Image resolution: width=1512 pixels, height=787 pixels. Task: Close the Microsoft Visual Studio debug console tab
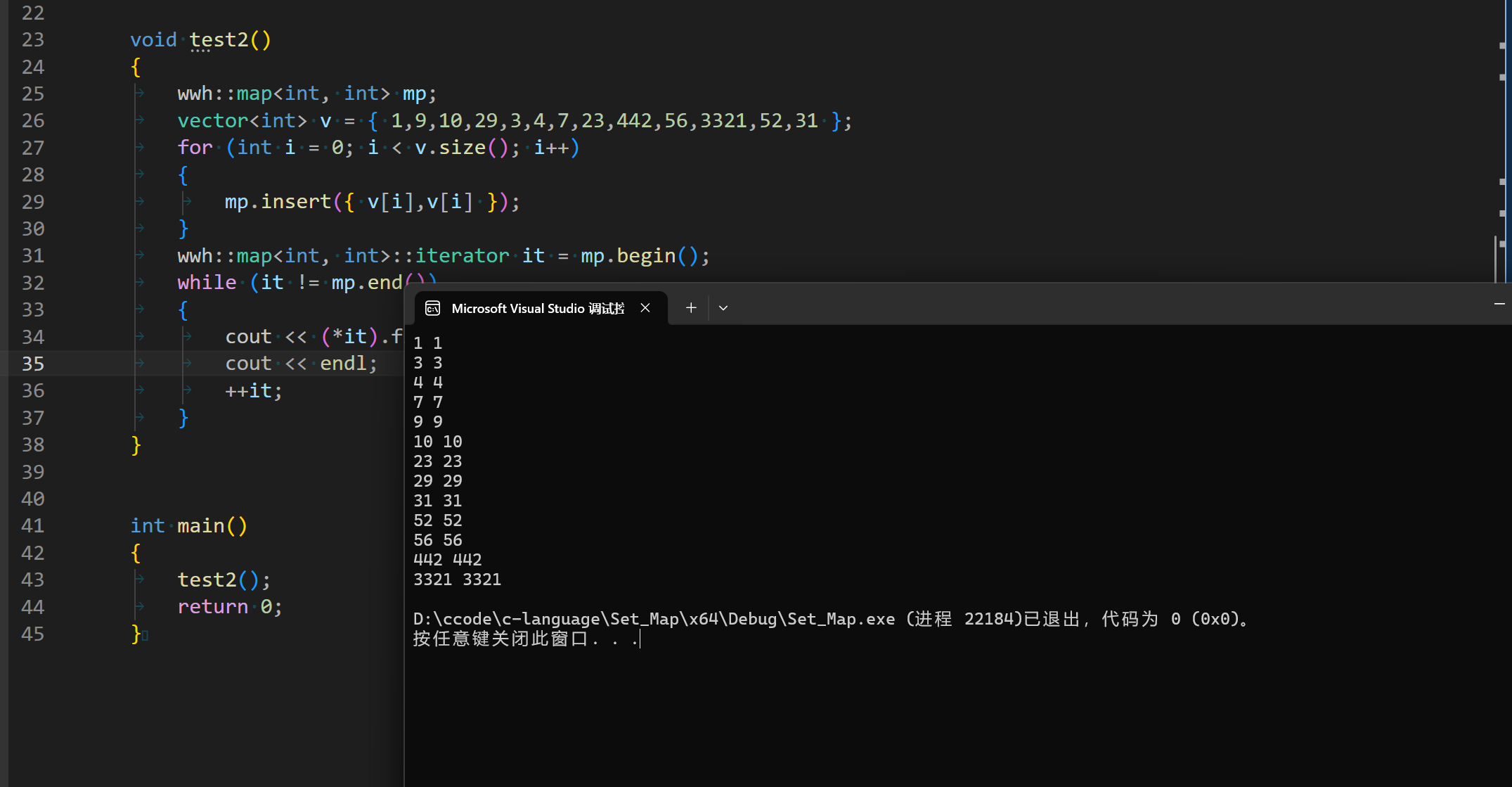(x=645, y=308)
